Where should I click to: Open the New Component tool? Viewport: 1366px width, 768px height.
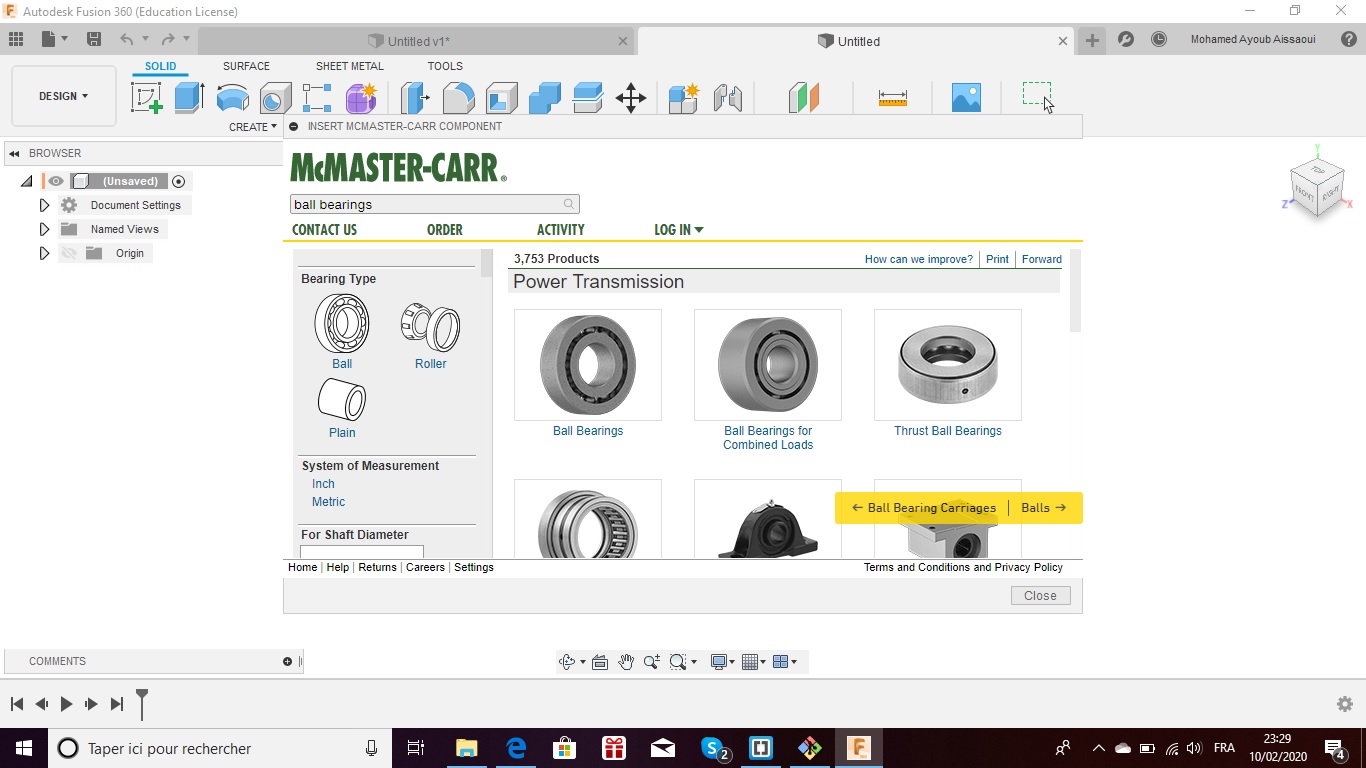[x=684, y=98]
